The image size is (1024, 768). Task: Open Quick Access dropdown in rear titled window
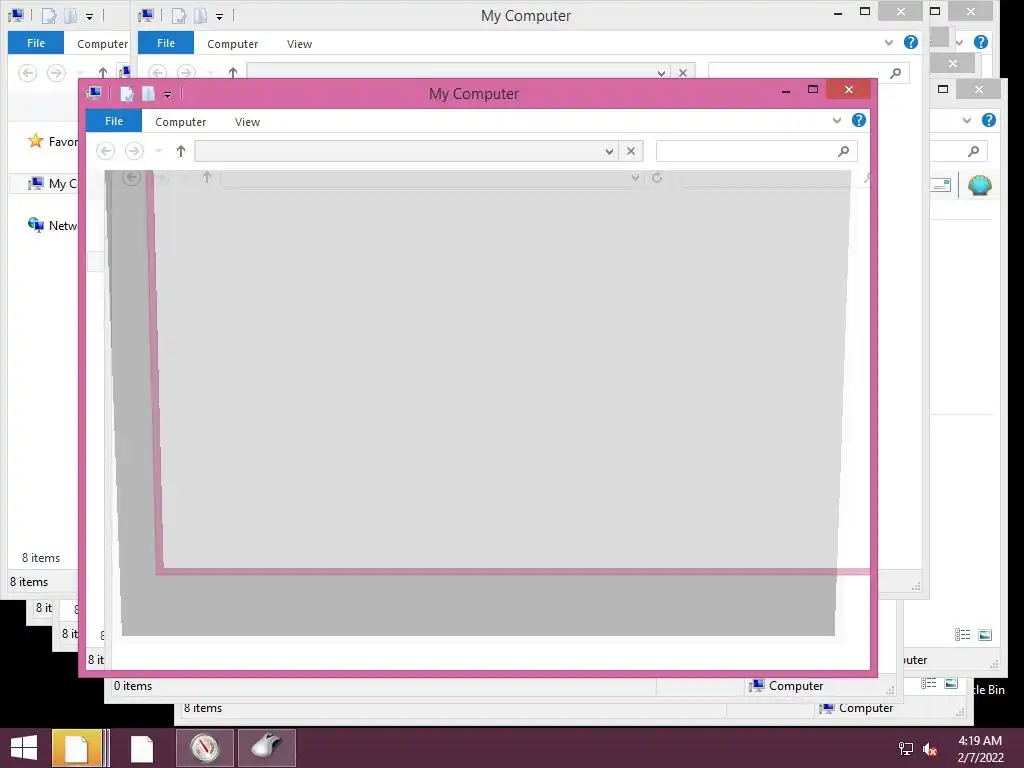219,17
